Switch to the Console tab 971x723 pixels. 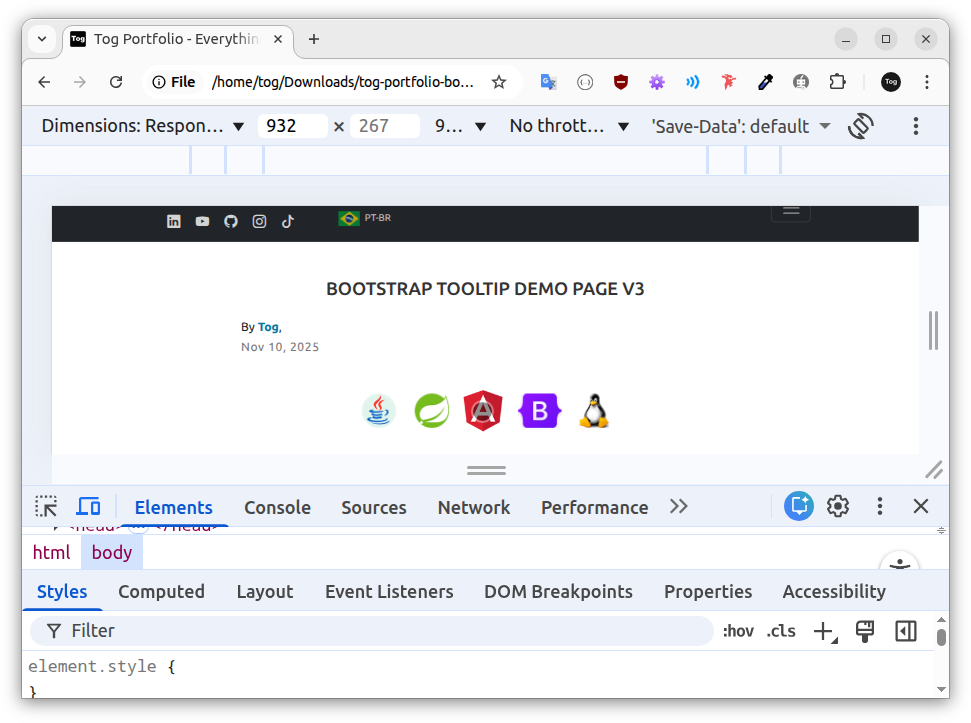click(x=277, y=508)
